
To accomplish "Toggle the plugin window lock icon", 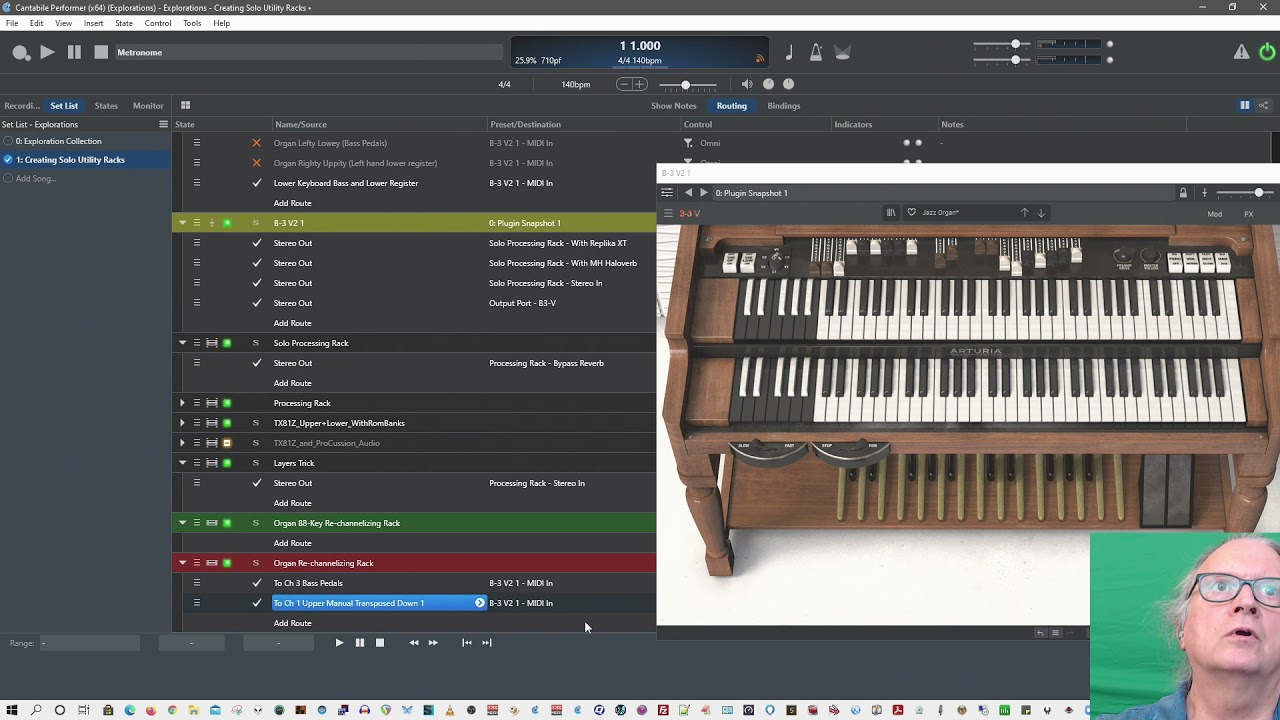I will [x=1183, y=193].
